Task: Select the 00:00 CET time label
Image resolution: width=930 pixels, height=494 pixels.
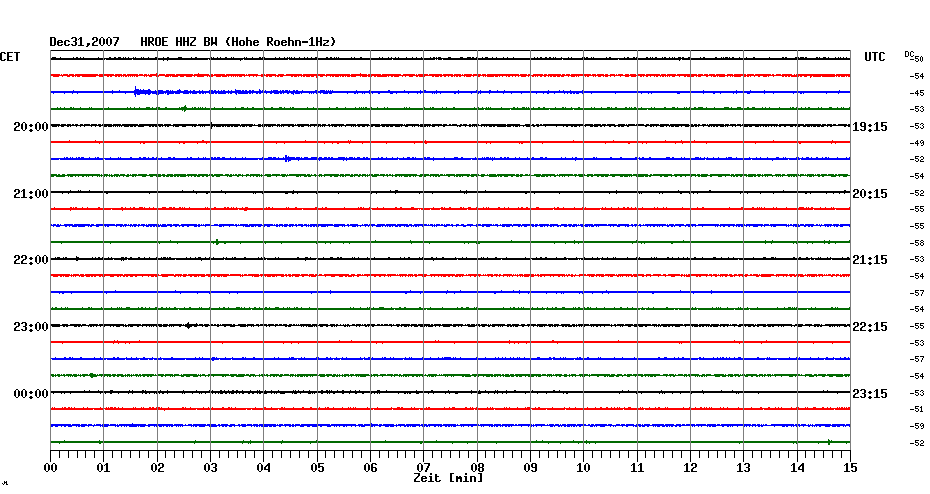Action: tap(31, 394)
